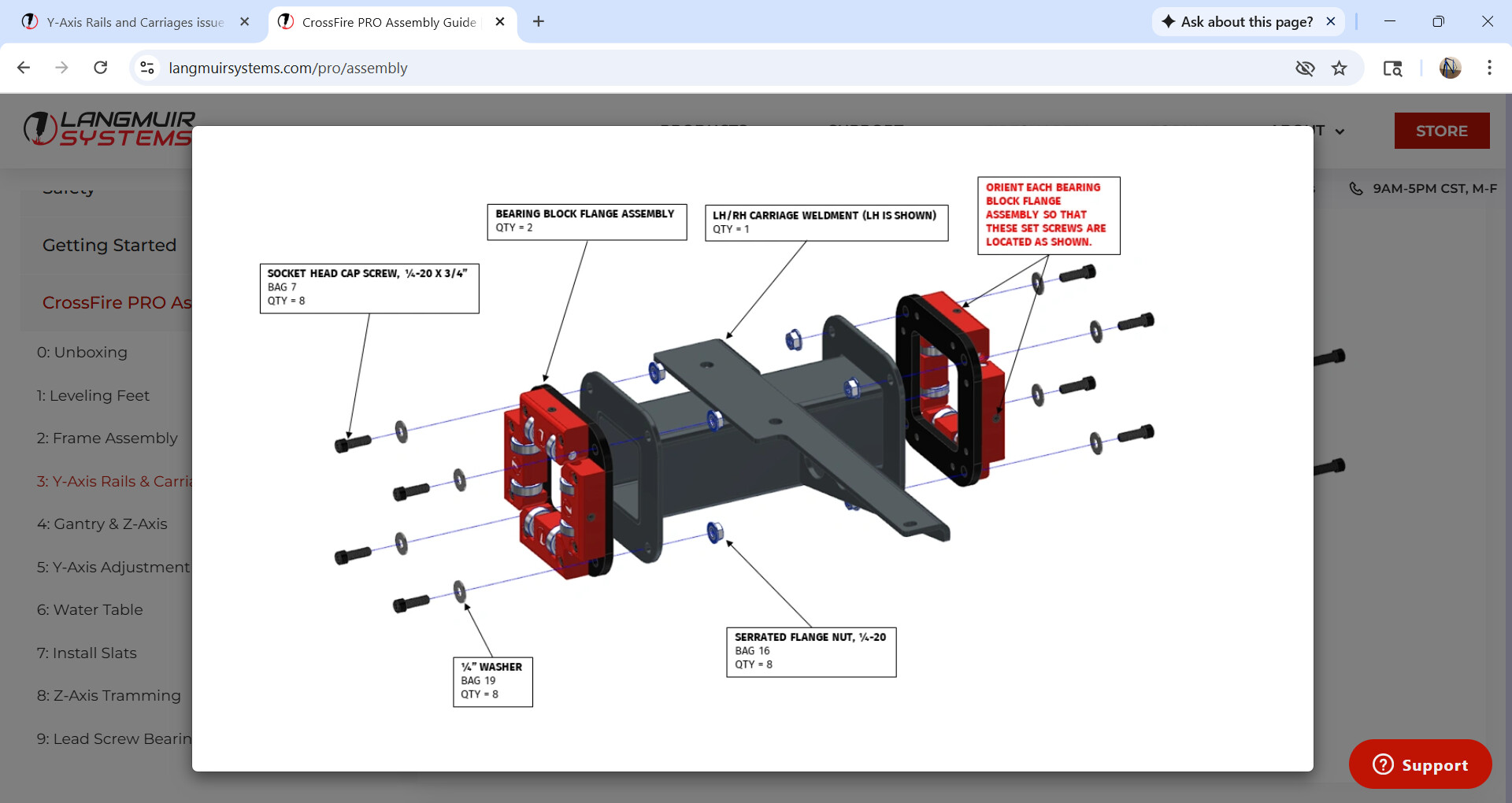The height and width of the screenshot is (803, 1512).
Task: Dismiss the Ask about this page chip
Action: click(1331, 22)
